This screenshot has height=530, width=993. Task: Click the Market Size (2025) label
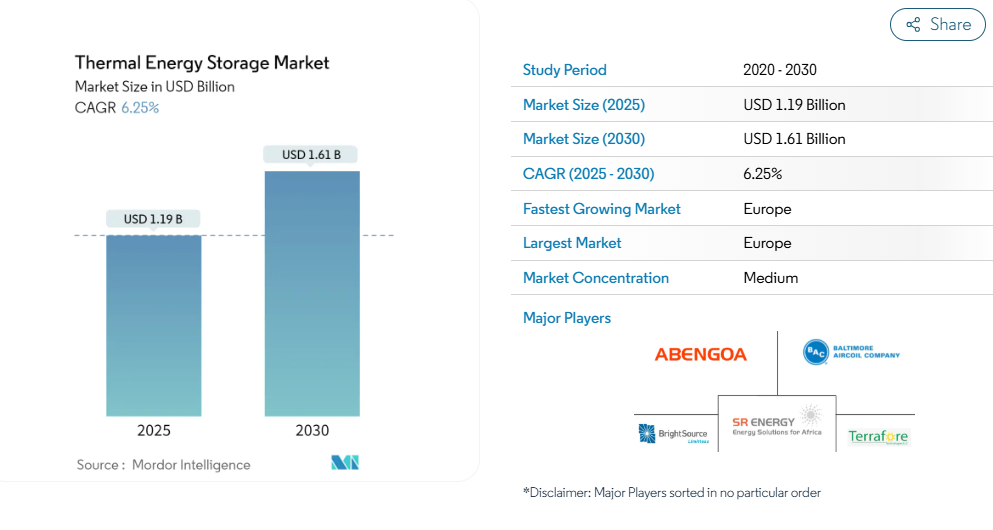(x=584, y=104)
